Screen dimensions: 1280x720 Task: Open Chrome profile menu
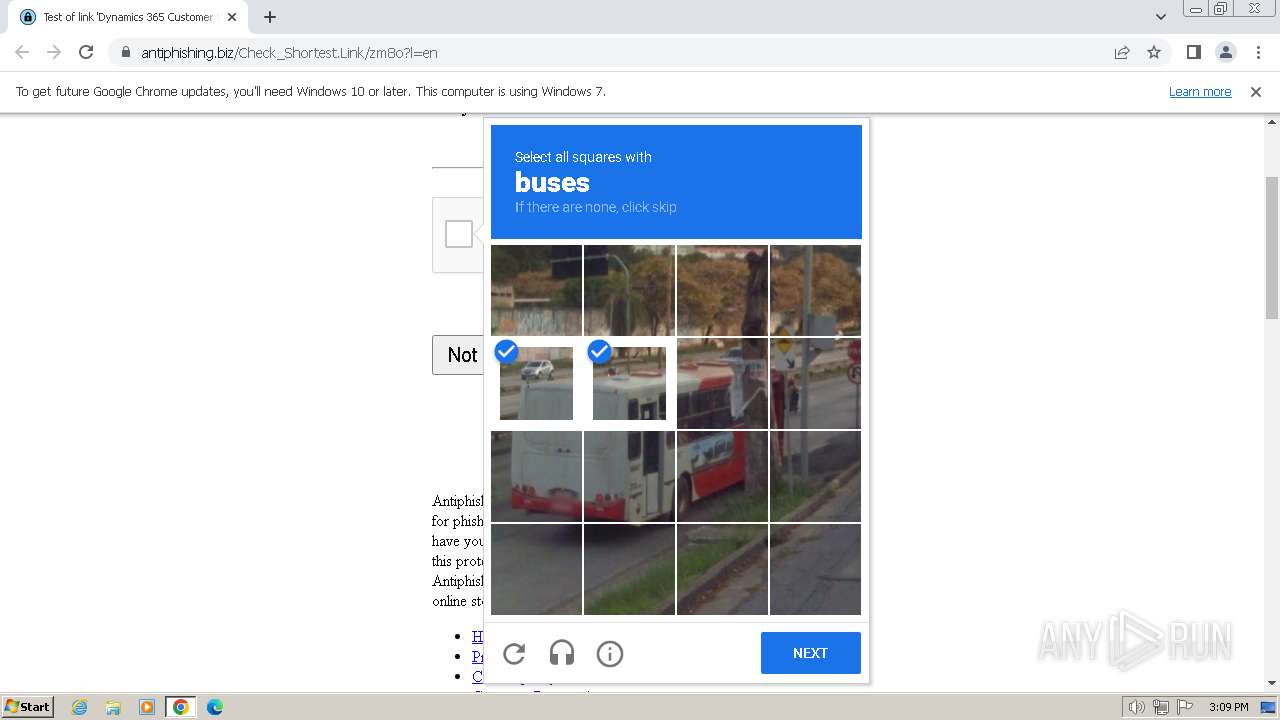(1225, 52)
